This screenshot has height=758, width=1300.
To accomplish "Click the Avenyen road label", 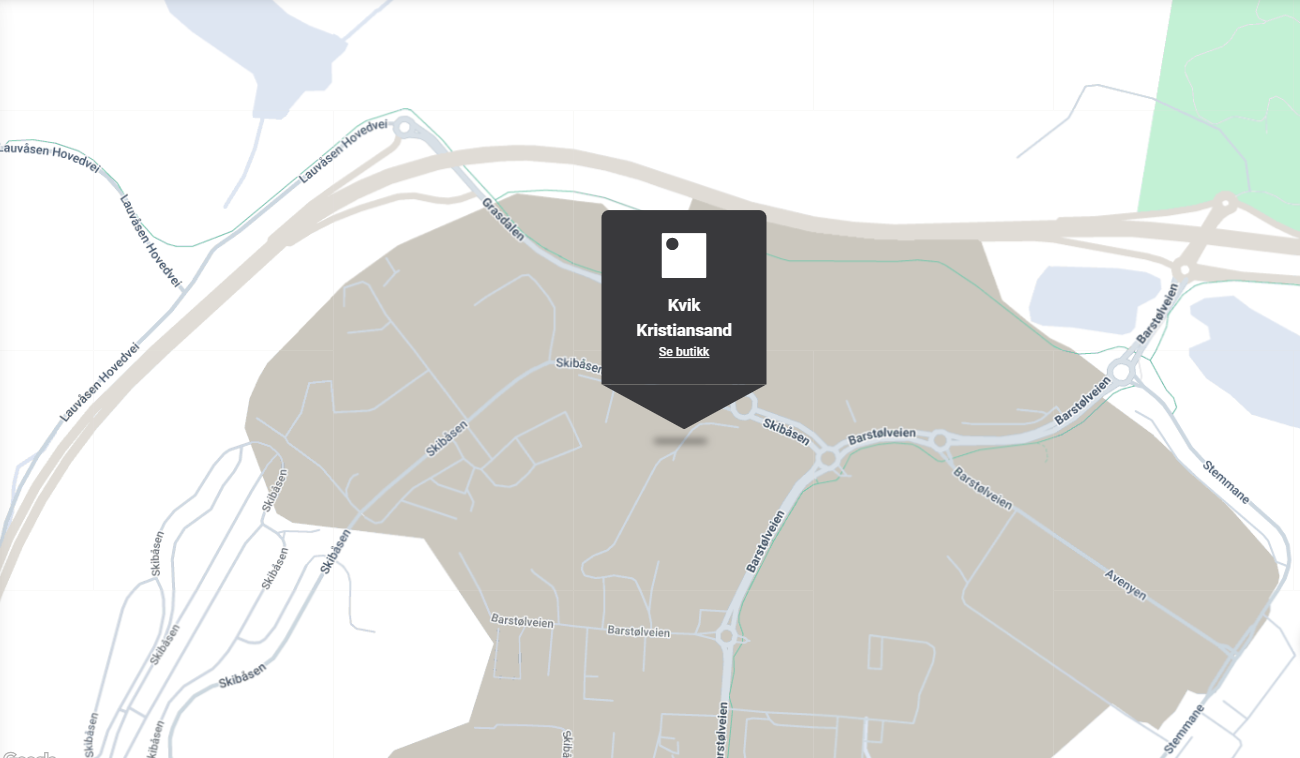I will 1125,584.
